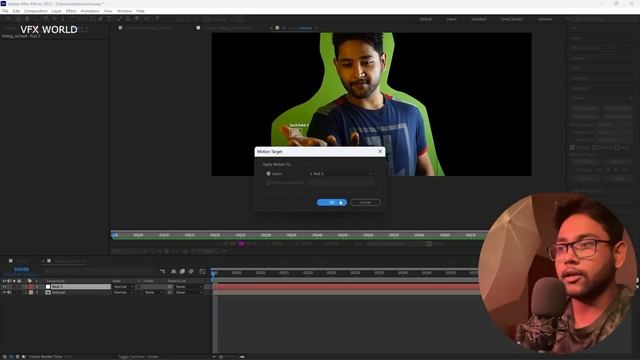Switch to the Default workspace
Image resolution: width=640 pixels, height=360 pixels.
click(x=425, y=19)
